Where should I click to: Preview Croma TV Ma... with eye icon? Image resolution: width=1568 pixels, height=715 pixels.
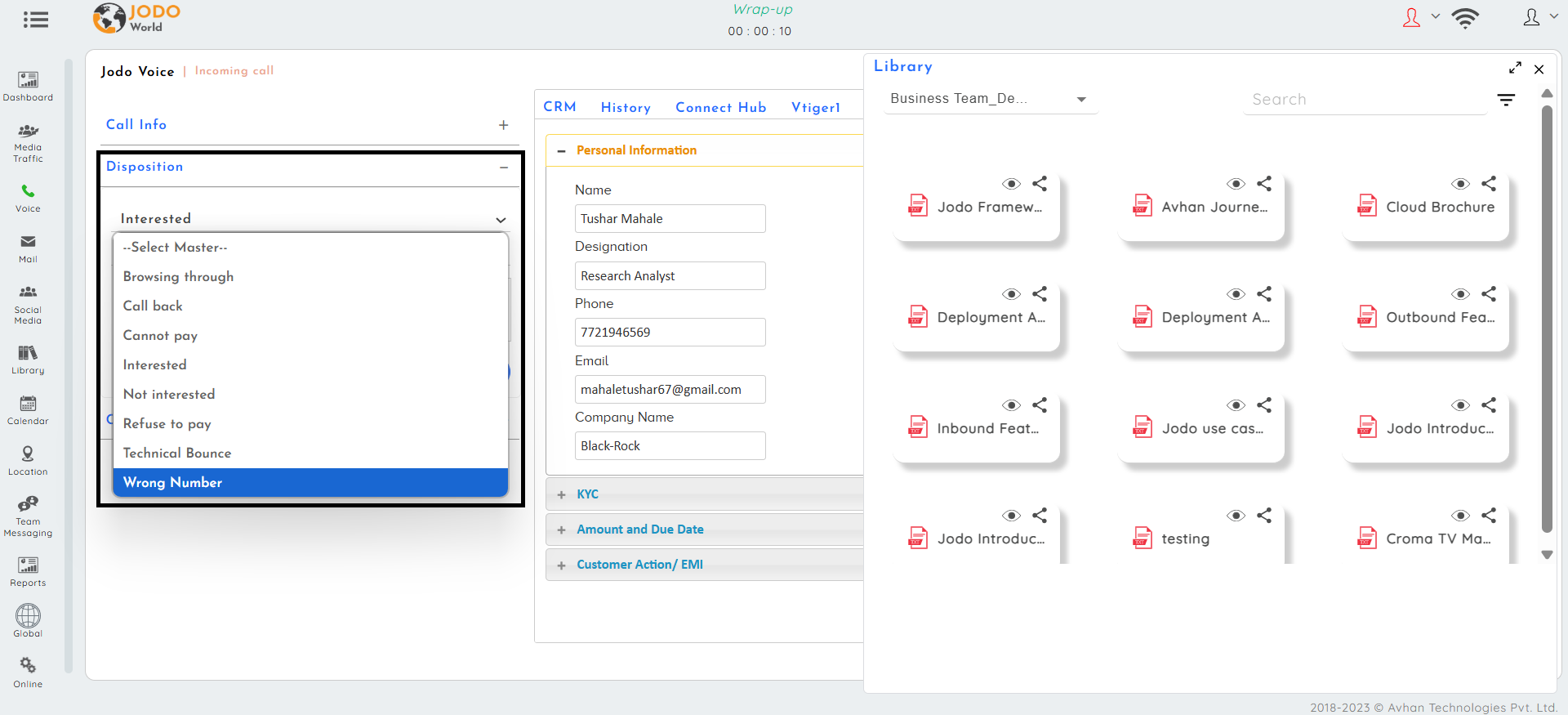click(1460, 516)
